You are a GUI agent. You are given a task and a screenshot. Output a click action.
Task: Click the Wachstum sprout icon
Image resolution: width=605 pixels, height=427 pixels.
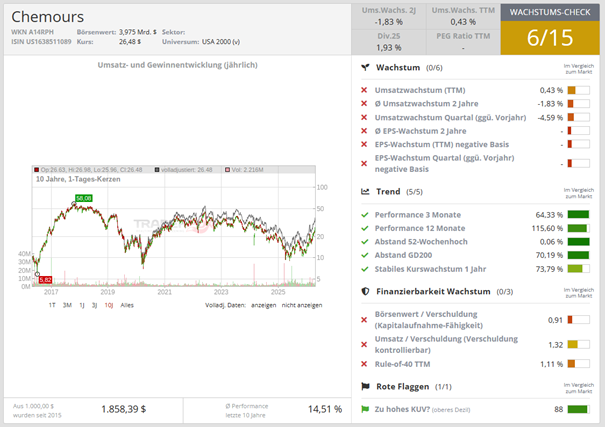coord(365,68)
